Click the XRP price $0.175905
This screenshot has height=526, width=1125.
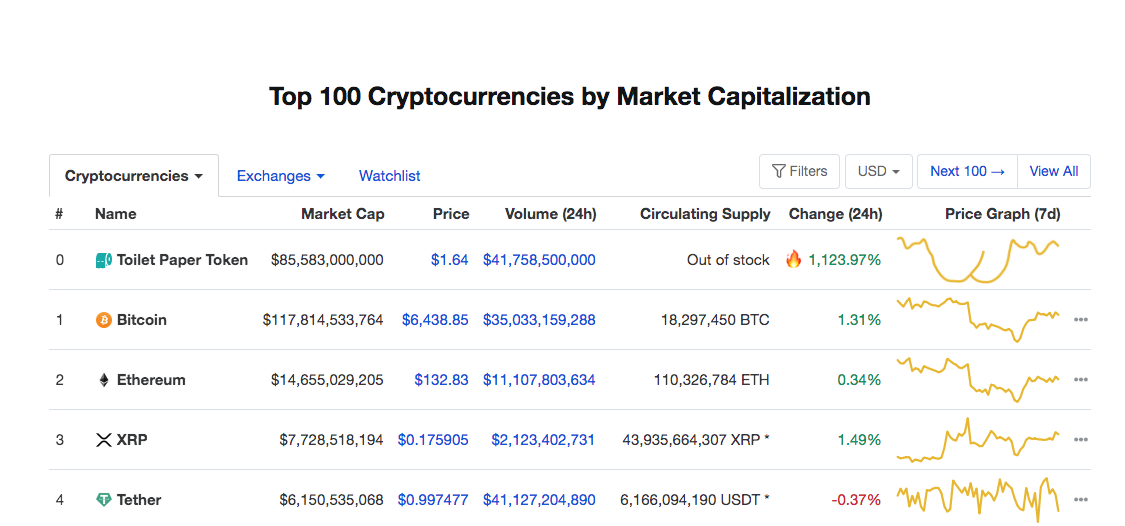coord(433,440)
